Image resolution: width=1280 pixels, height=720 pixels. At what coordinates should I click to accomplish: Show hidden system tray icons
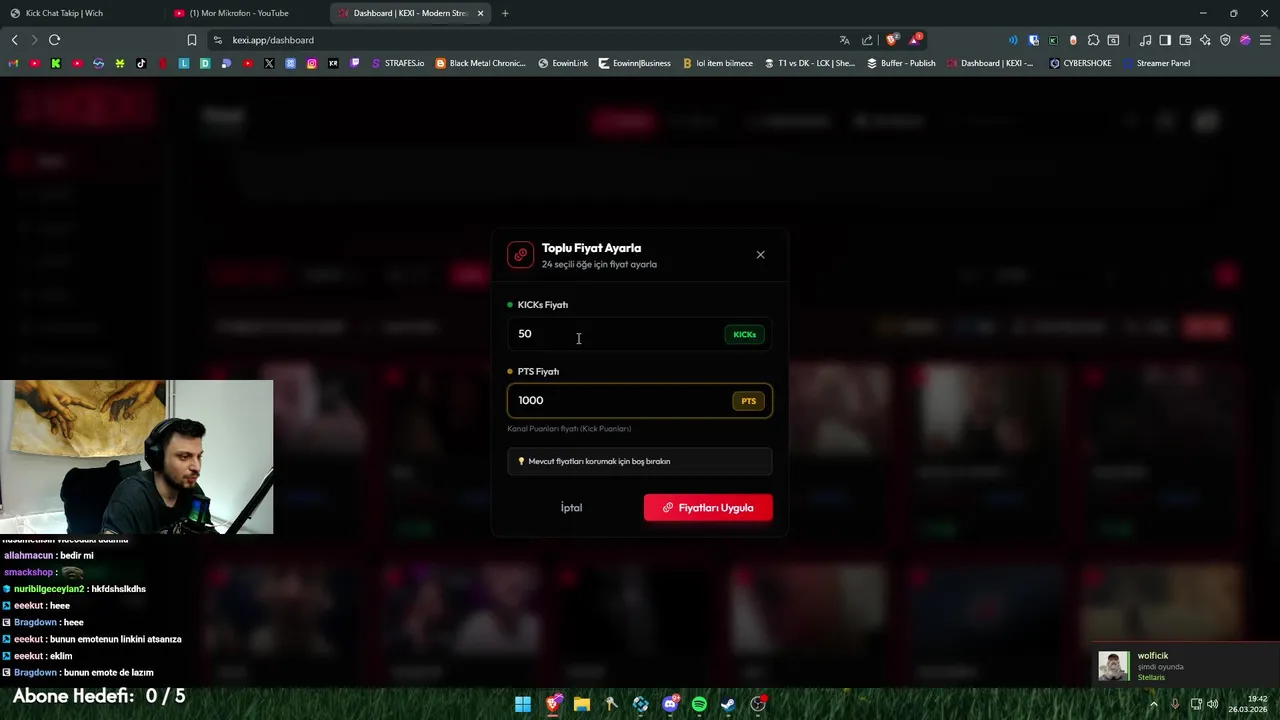tap(1153, 704)
